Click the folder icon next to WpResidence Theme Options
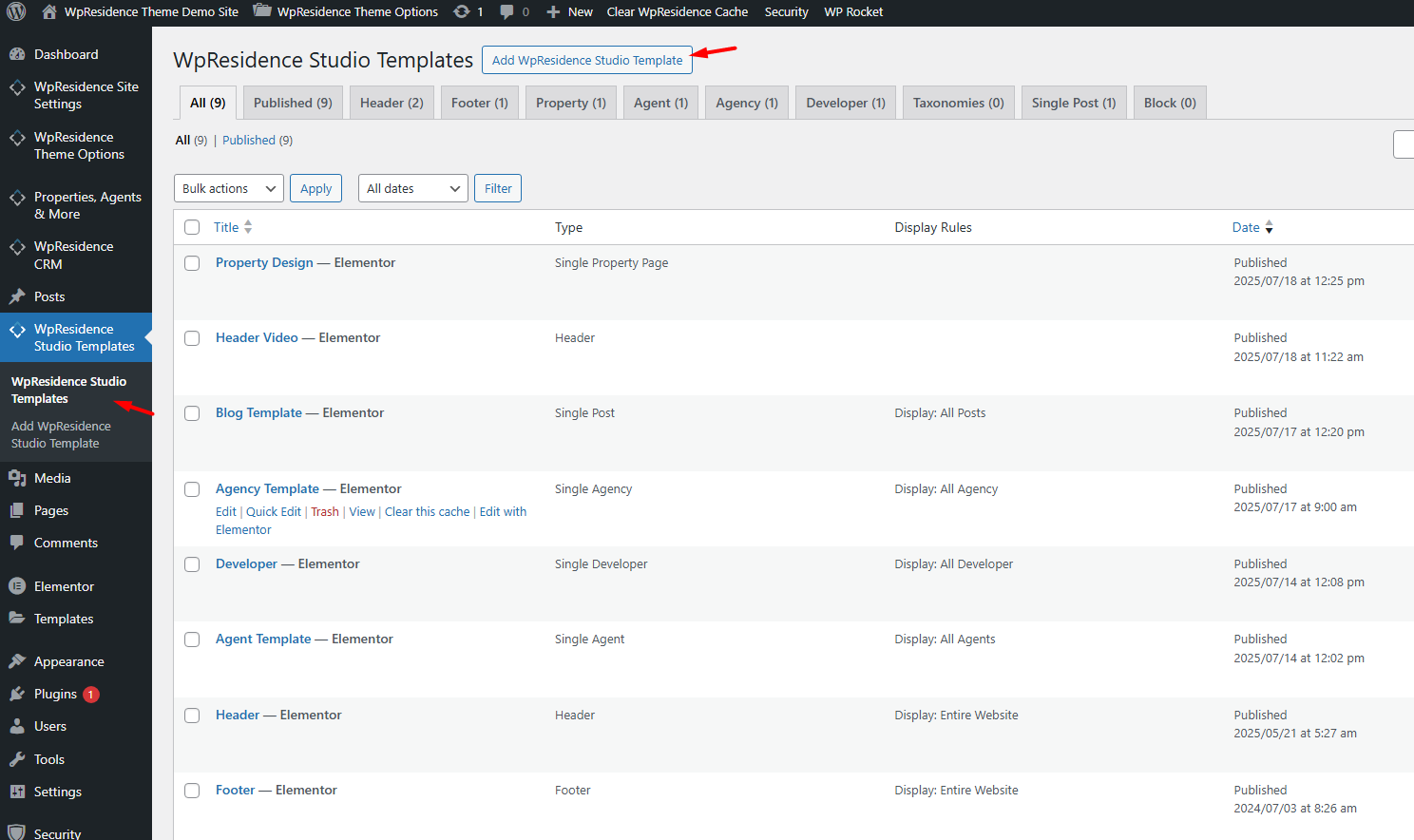 click(262, 11)
